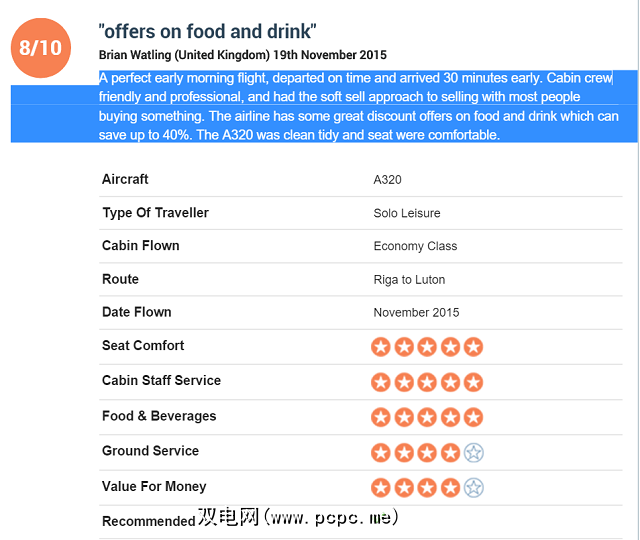Click the first Cabin Staff Service star
This screenshot has width=640, height=540.
click(x=381, y=382)
